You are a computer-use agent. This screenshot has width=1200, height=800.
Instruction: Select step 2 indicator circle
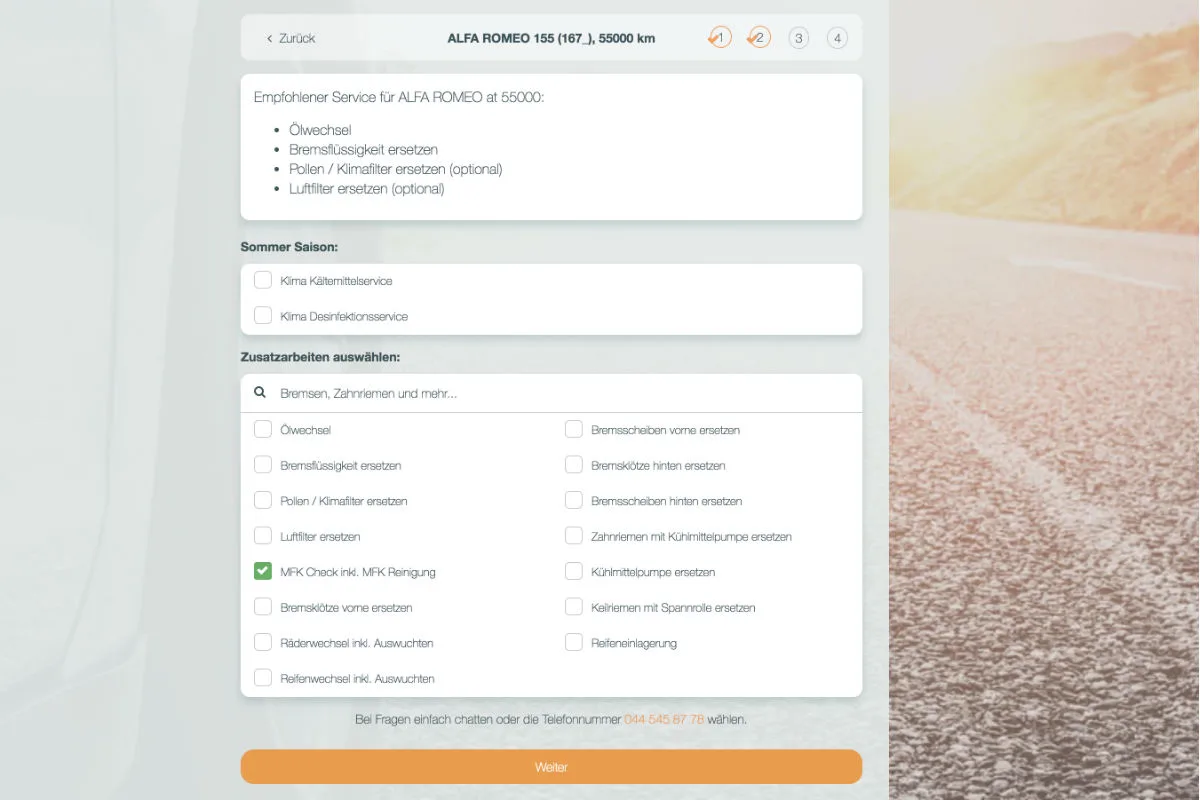[759, 38]
